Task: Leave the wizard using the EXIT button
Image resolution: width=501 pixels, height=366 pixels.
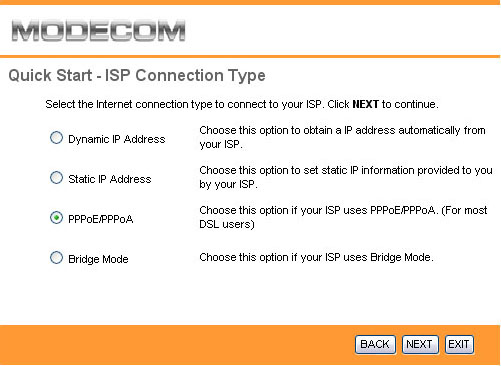Action: [x=459, y=344]
